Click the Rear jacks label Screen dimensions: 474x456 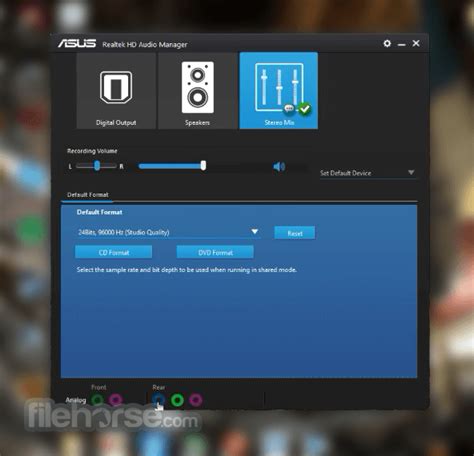click(x=159, y=387)
